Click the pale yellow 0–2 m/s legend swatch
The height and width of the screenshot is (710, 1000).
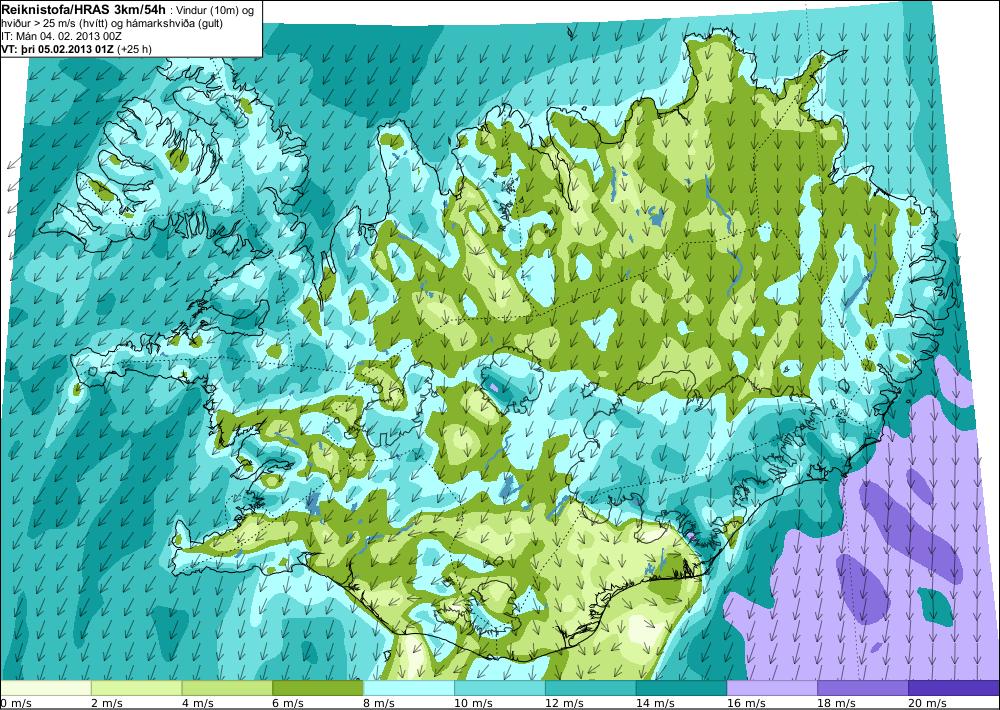pyautogui.click(x=45, y=688)
